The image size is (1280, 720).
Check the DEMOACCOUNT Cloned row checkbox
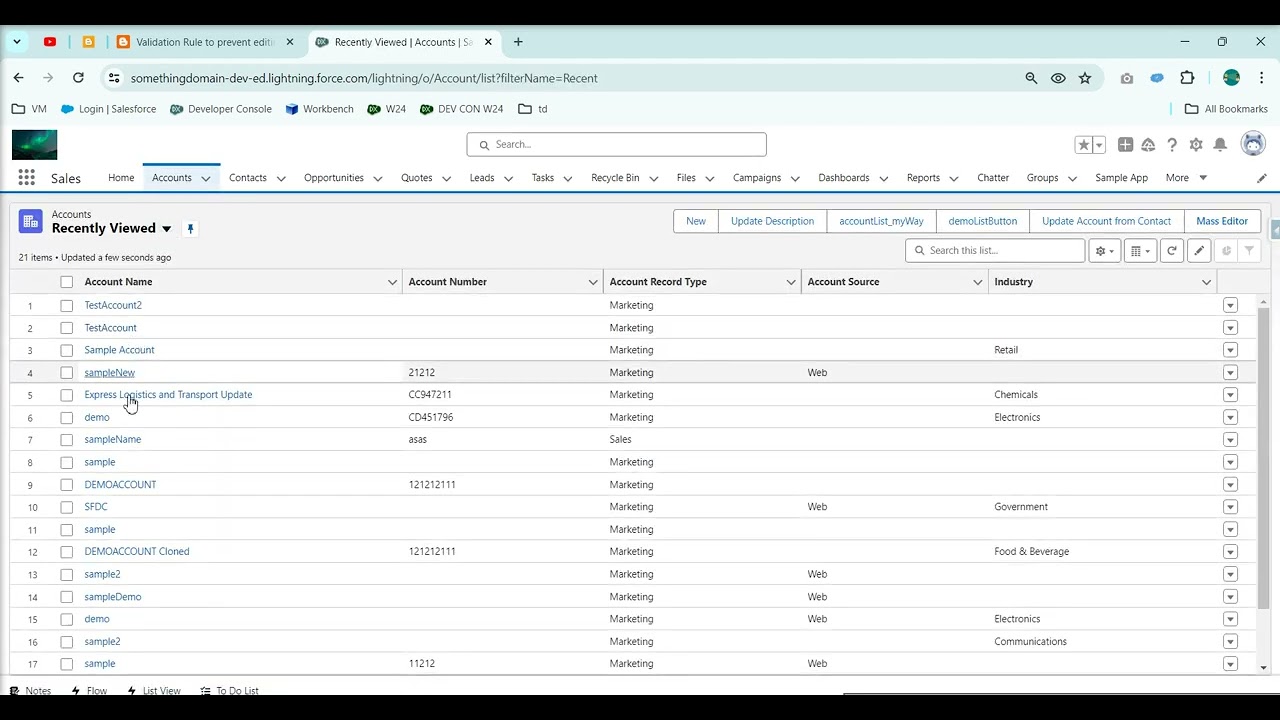(66, 552)
